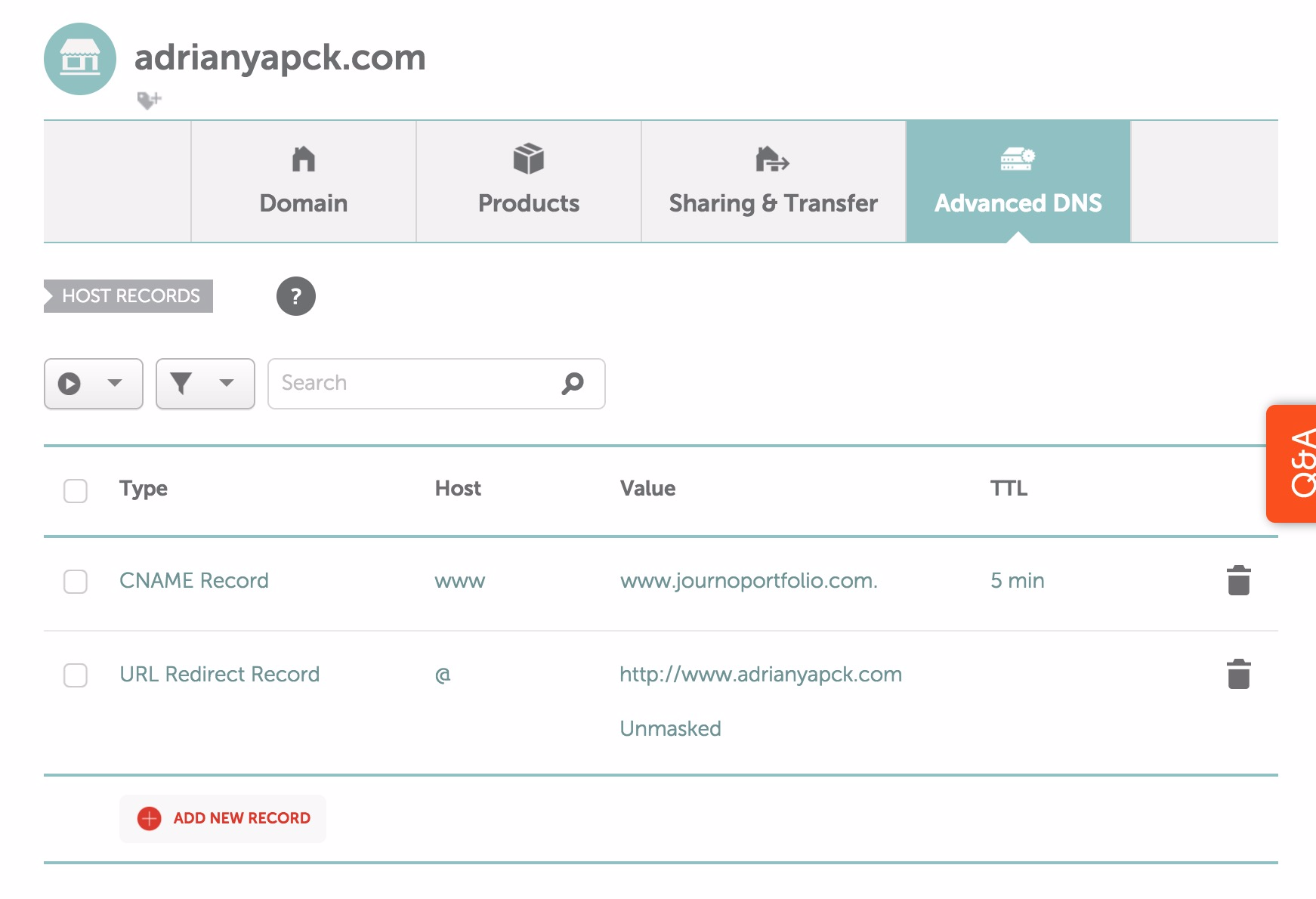
Task: Click the 'URL Redirect Record' type text
Action: [x=220, y=674]
